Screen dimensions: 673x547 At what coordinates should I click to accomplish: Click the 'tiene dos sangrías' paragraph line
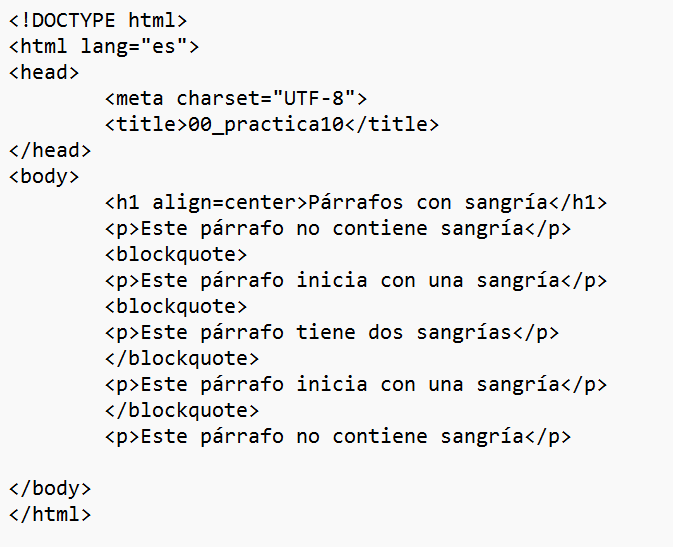pyautogui.click(x=332, y=333)
